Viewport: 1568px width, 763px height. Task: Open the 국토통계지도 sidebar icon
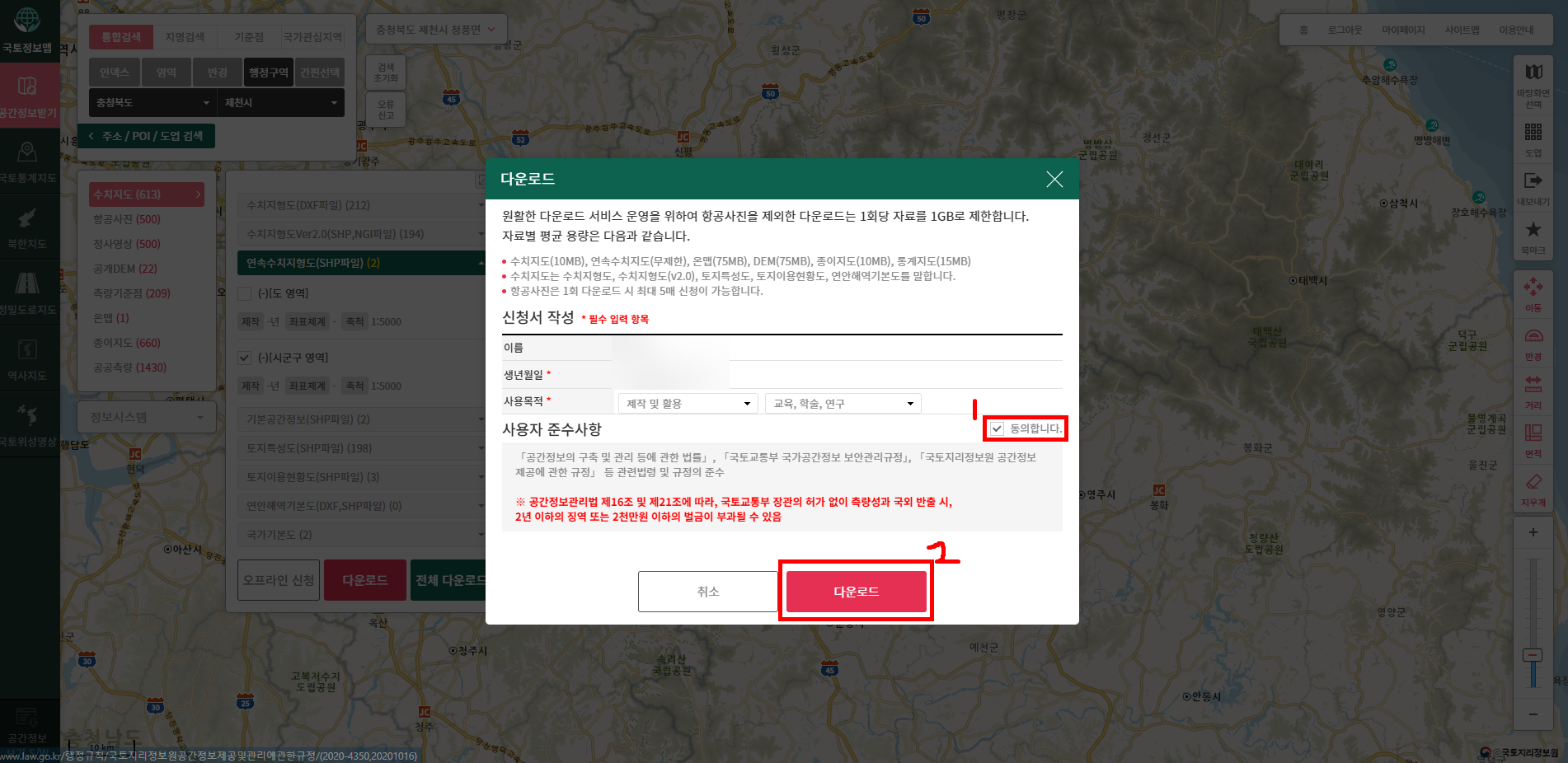click(27, 161)
